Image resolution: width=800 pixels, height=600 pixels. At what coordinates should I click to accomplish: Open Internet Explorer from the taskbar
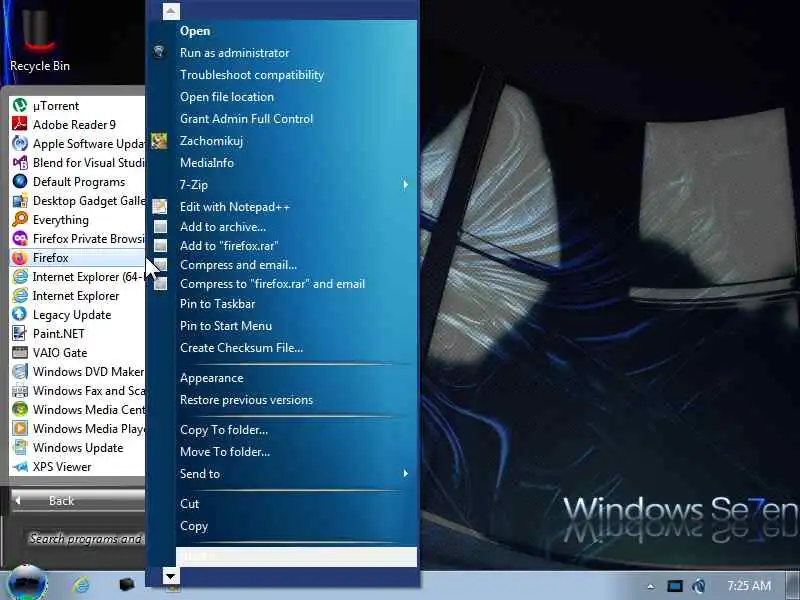click(x=81, y=585)
